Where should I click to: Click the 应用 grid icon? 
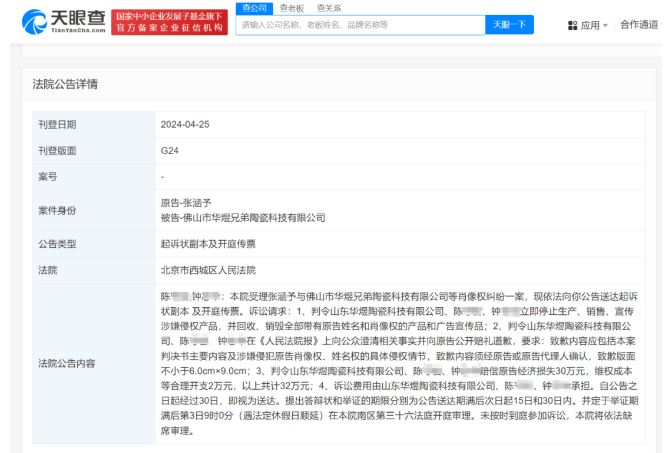573,25
